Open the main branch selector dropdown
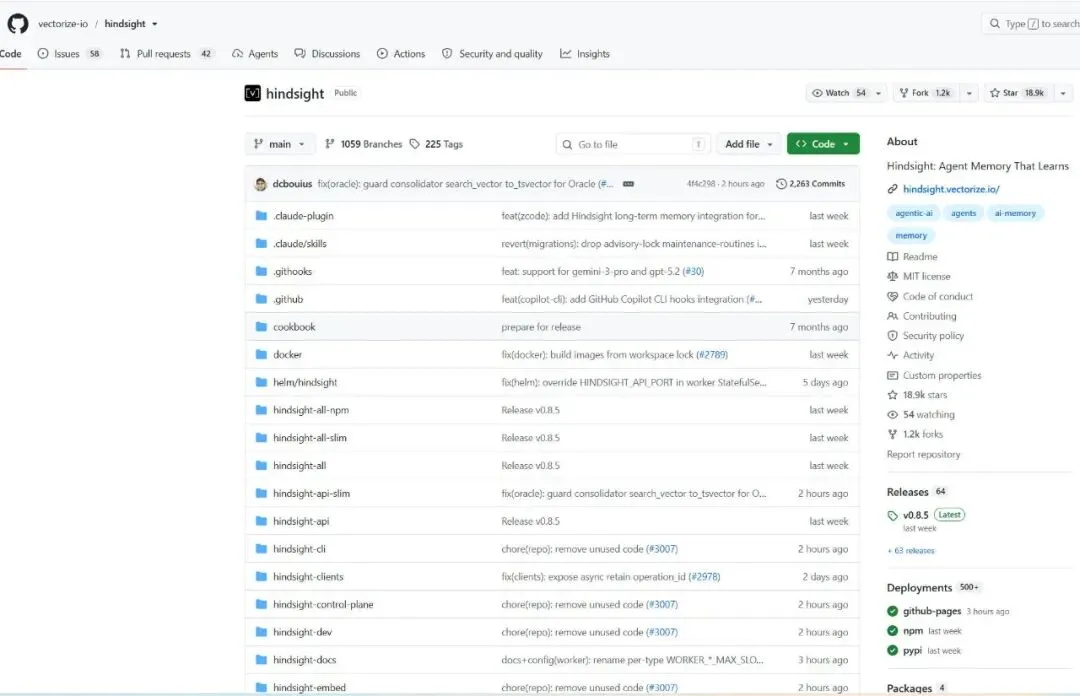 click(280, 144)
